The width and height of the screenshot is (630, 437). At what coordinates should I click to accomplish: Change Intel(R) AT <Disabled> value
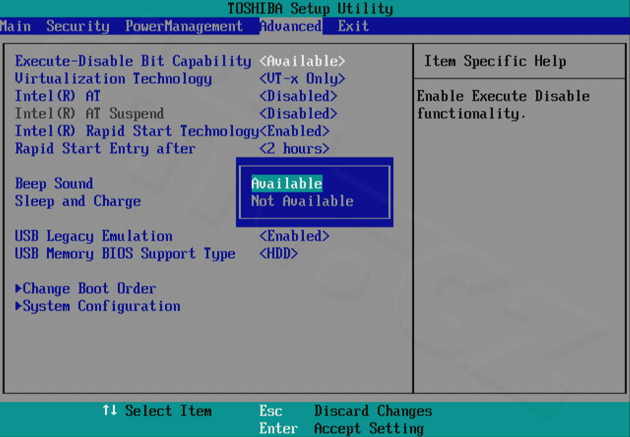coord(298,96)
